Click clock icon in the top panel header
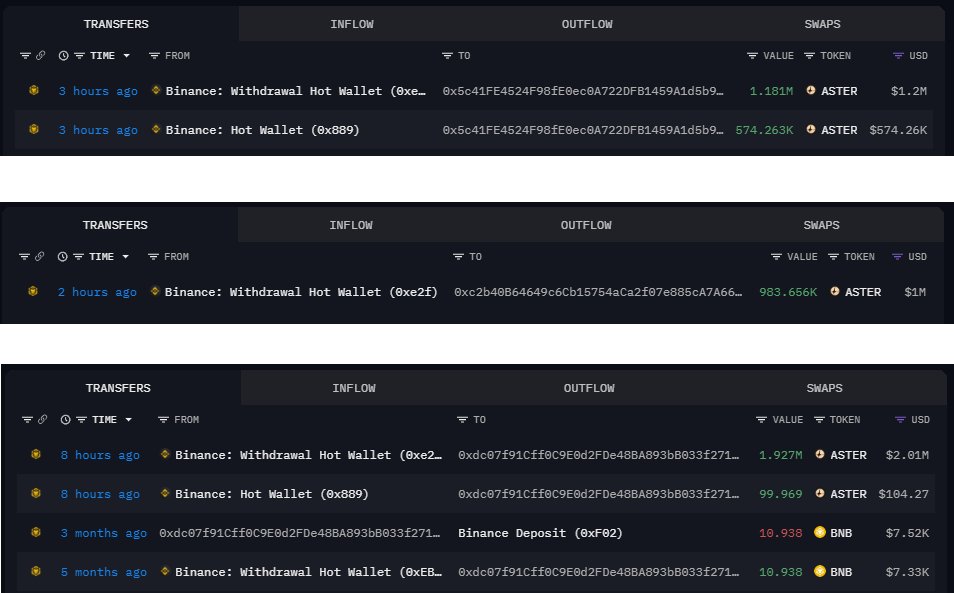This screenshot has height=593, width=954. tap(63, 56)
